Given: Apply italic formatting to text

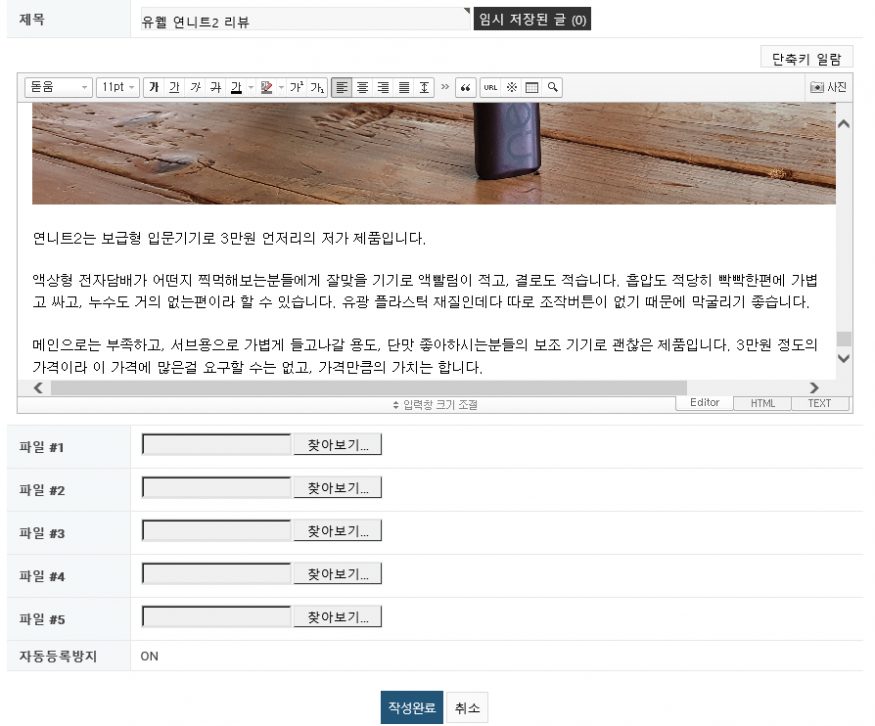Looking at the screenshot, I should click(195, 87).
